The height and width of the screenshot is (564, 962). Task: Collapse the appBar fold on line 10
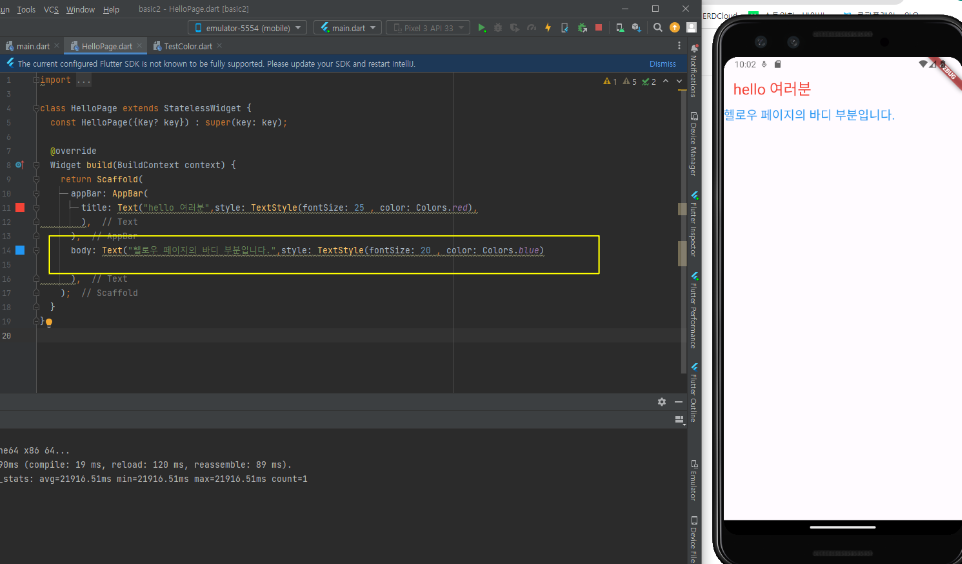[x=36, y=193]
